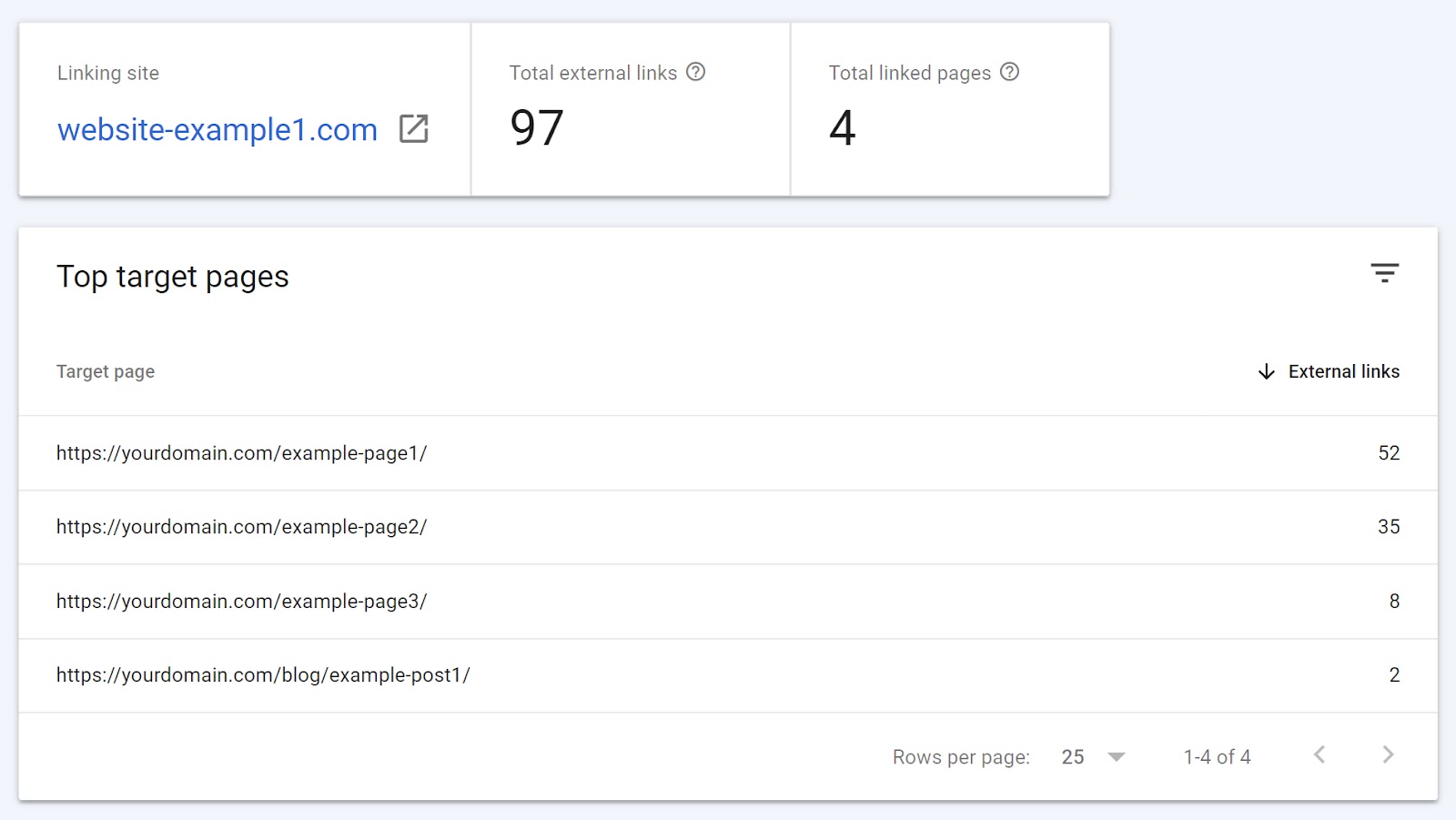This screenshot has width=1456, height=820.
Task: Click the previous page chevron
Action: pos(1319,754)
